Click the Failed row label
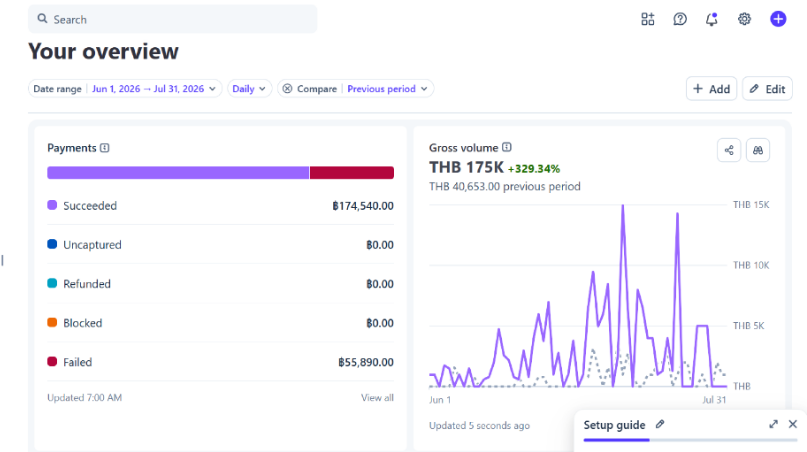Viewport: 807px width, 452px height. coord(78,362)
